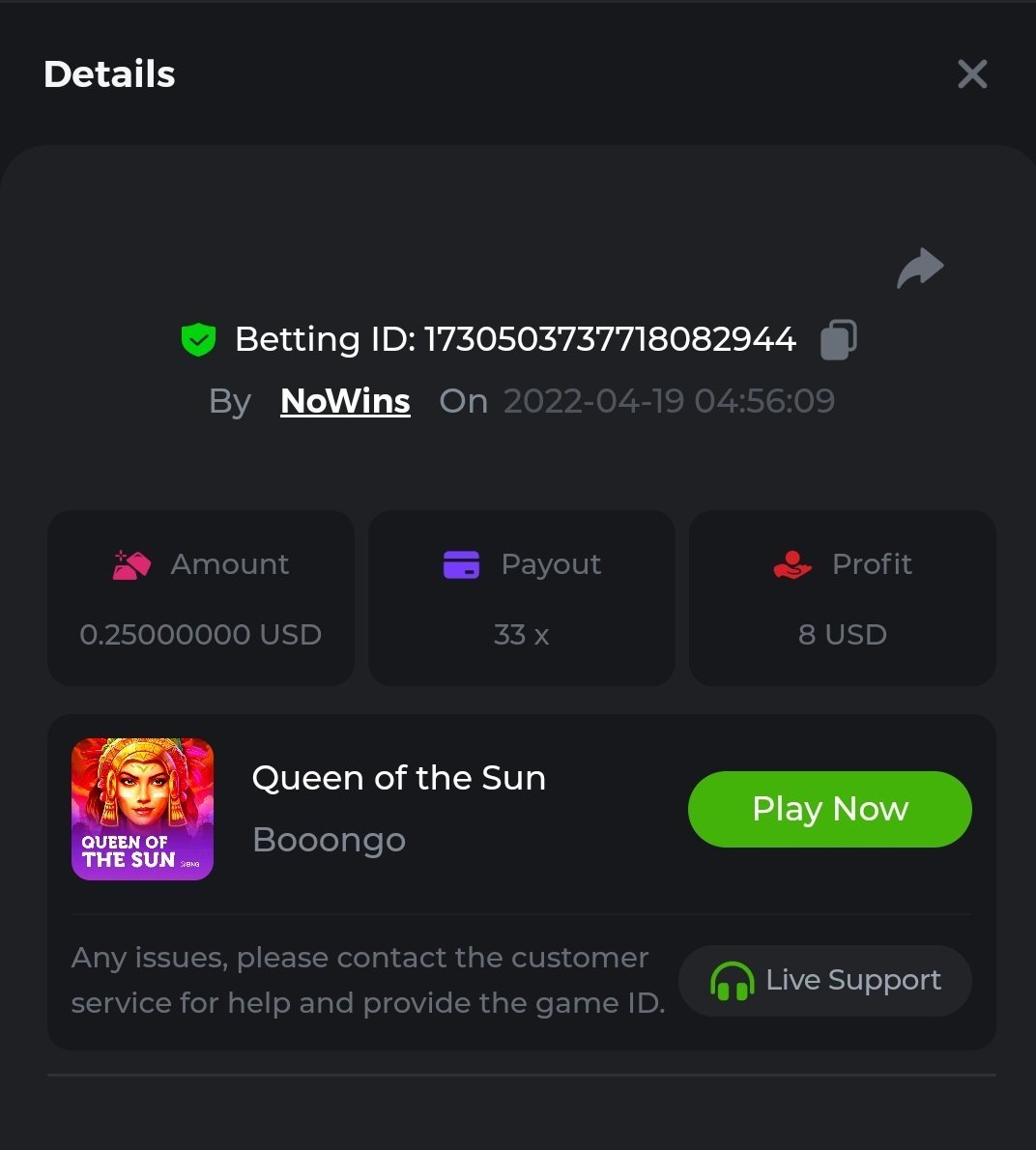Click the red Profit hand icon
The image size is (1036, 1150).
click(792, 564)
